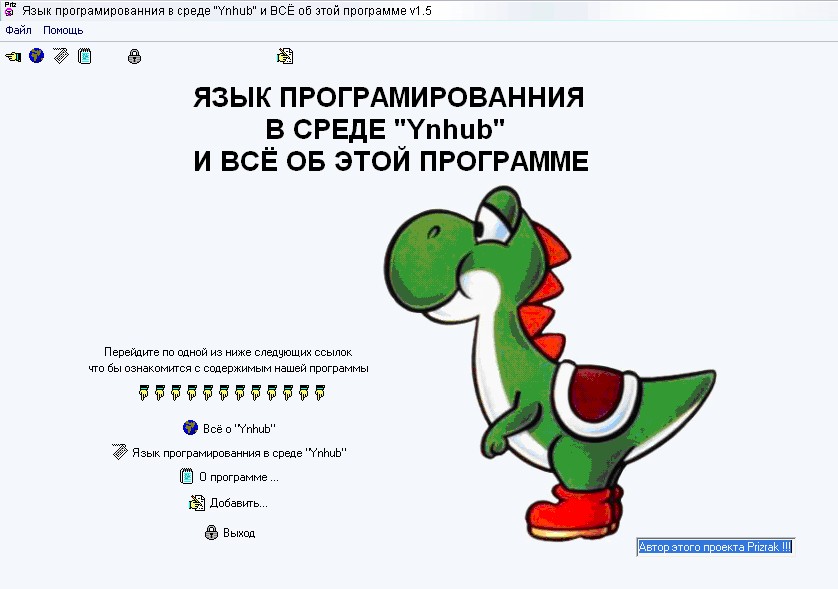Click the heading line ЯЗЫК ПРОГРАМИРОВАННИЯ
The width and height of the screenshot is (838, 589).
coord(389,97)
